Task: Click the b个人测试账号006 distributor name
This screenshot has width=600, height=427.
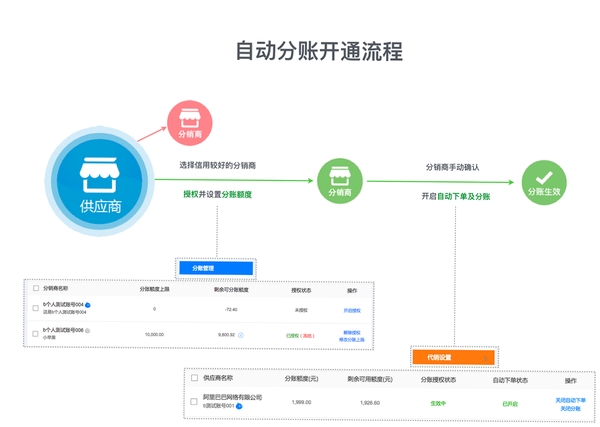Action: (63, 330)
